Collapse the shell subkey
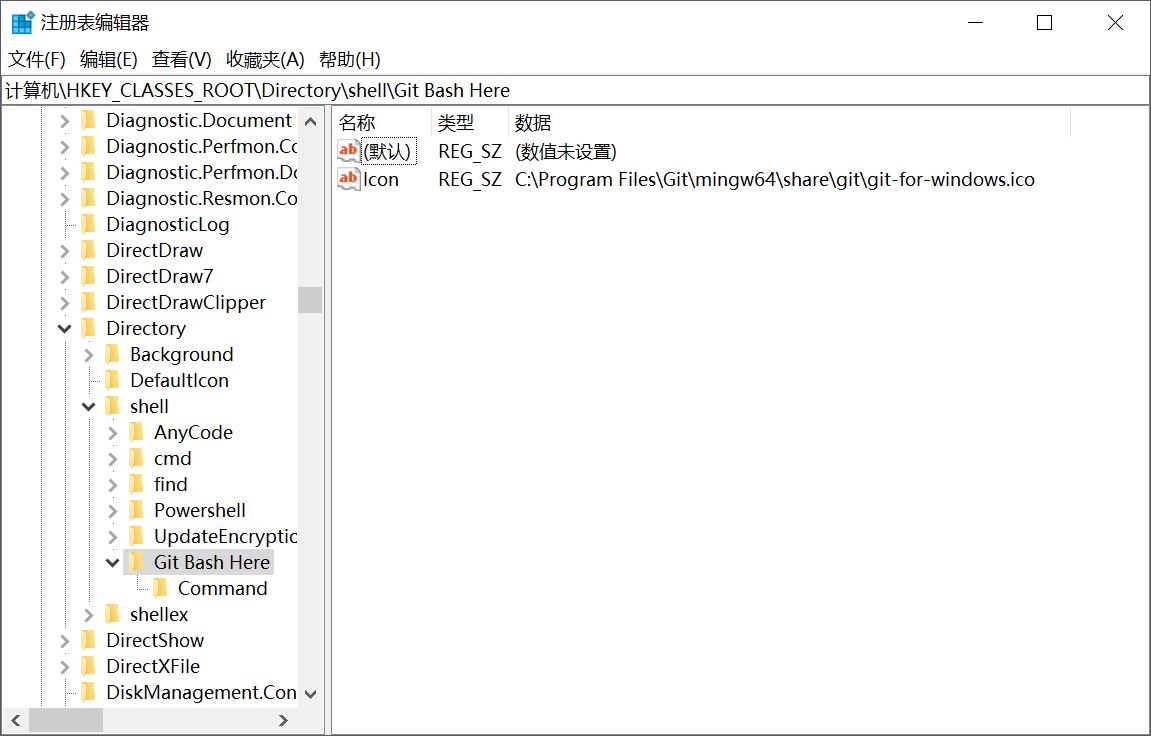1151x736 pixels. coord(89,407)
